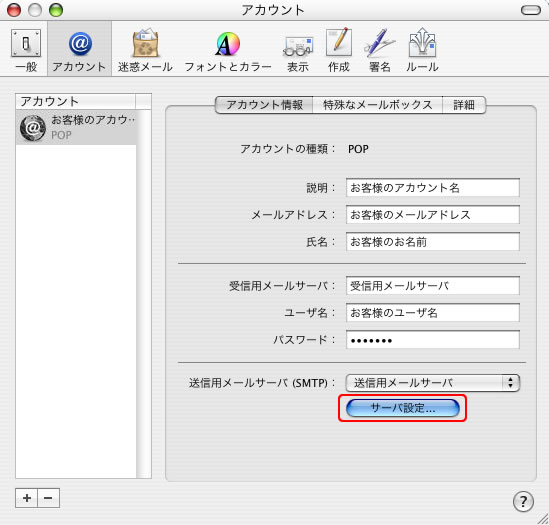This screenshot has height=525, width=549.
Task: Open the 署名 signatures pane
Action: tap(380, 50)
